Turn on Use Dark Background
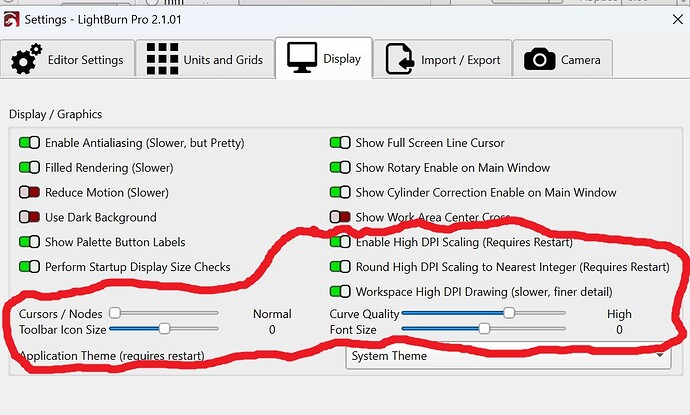Image resolution: width=690 pixels, height=415 pixels. click(29, 217)
